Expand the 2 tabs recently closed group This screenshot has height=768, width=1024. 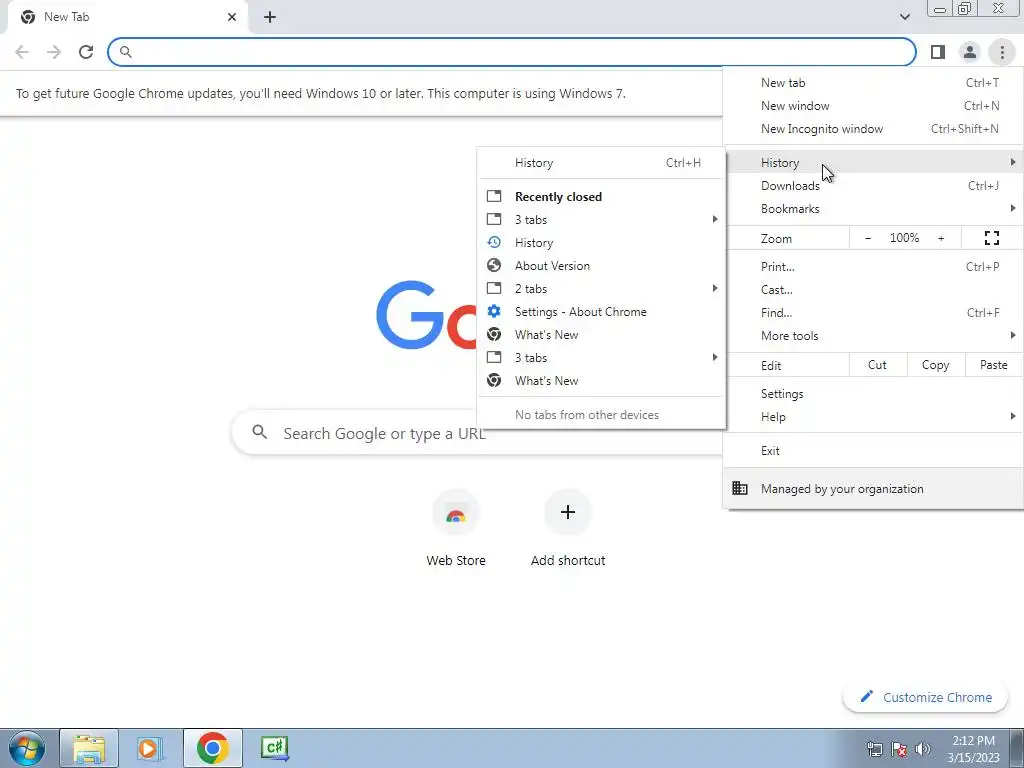click(x=601, y=289)
